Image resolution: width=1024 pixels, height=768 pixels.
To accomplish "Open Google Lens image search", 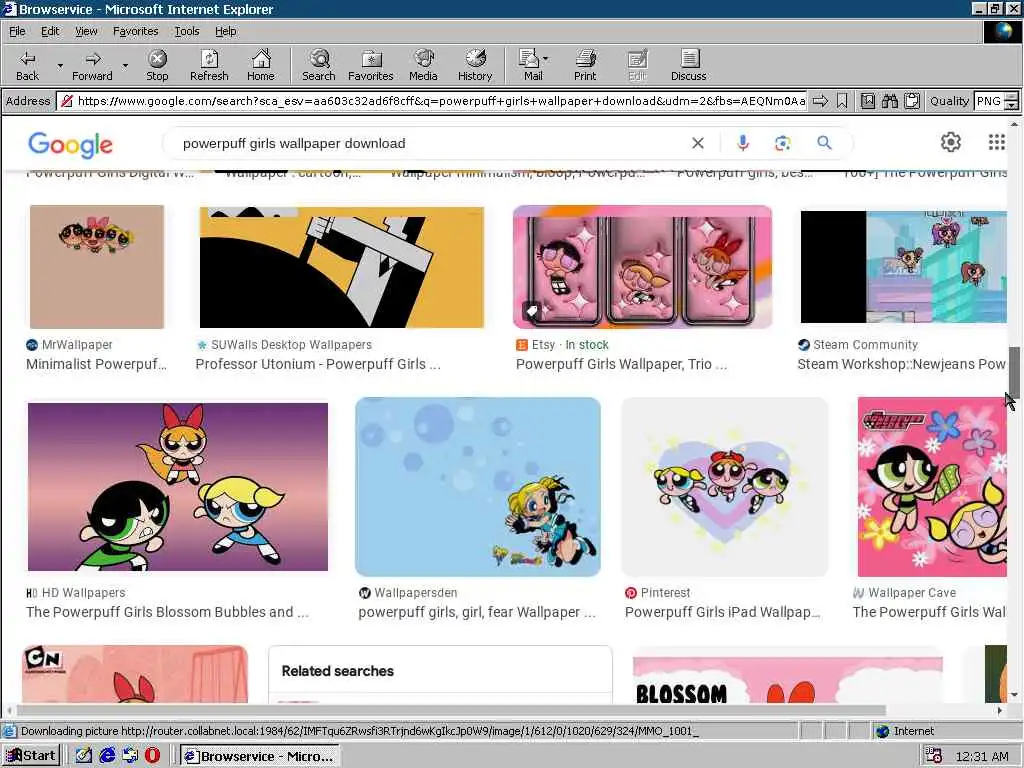I will [x=782, y=143].
